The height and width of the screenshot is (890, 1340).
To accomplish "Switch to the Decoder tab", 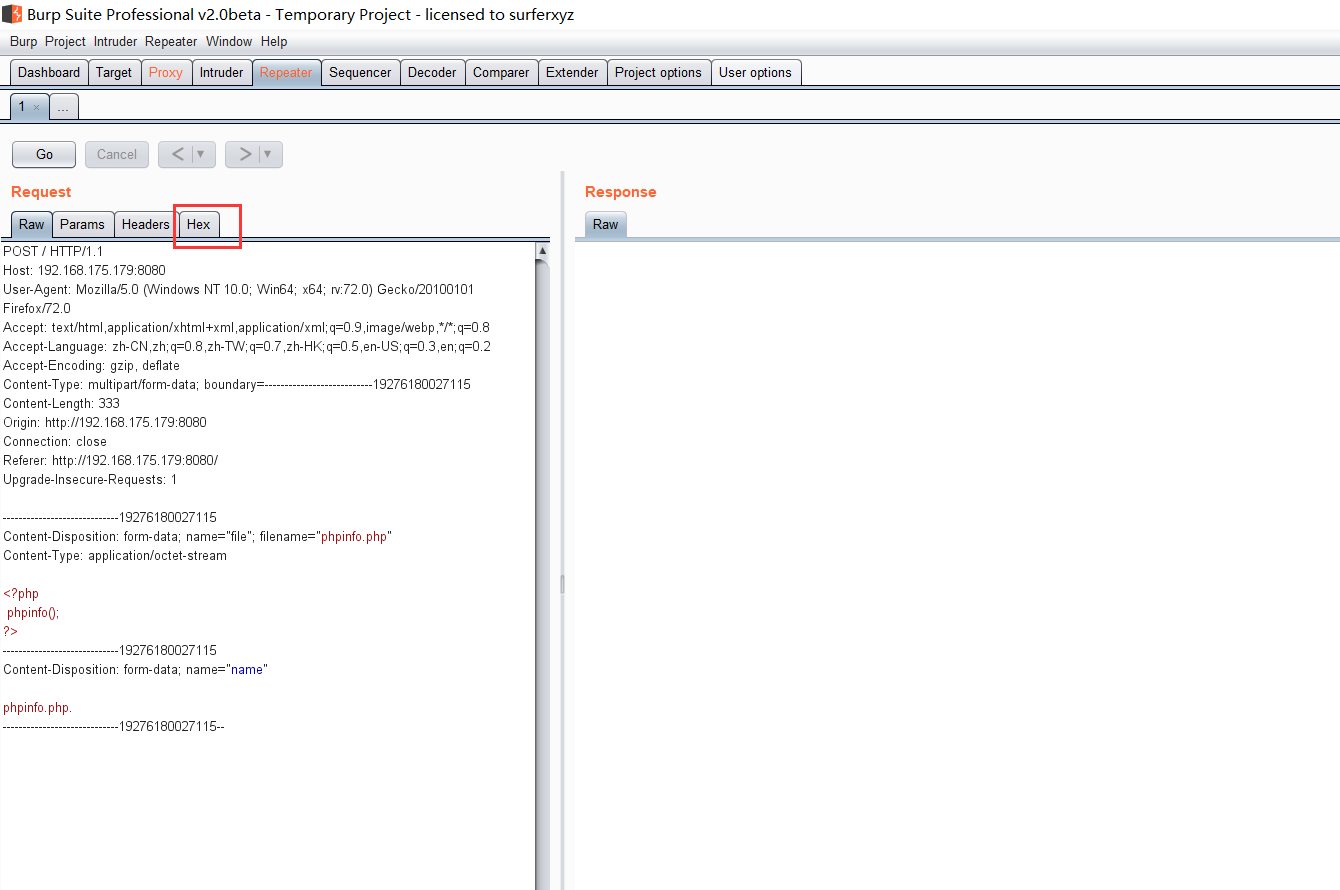I will [432, 73].
